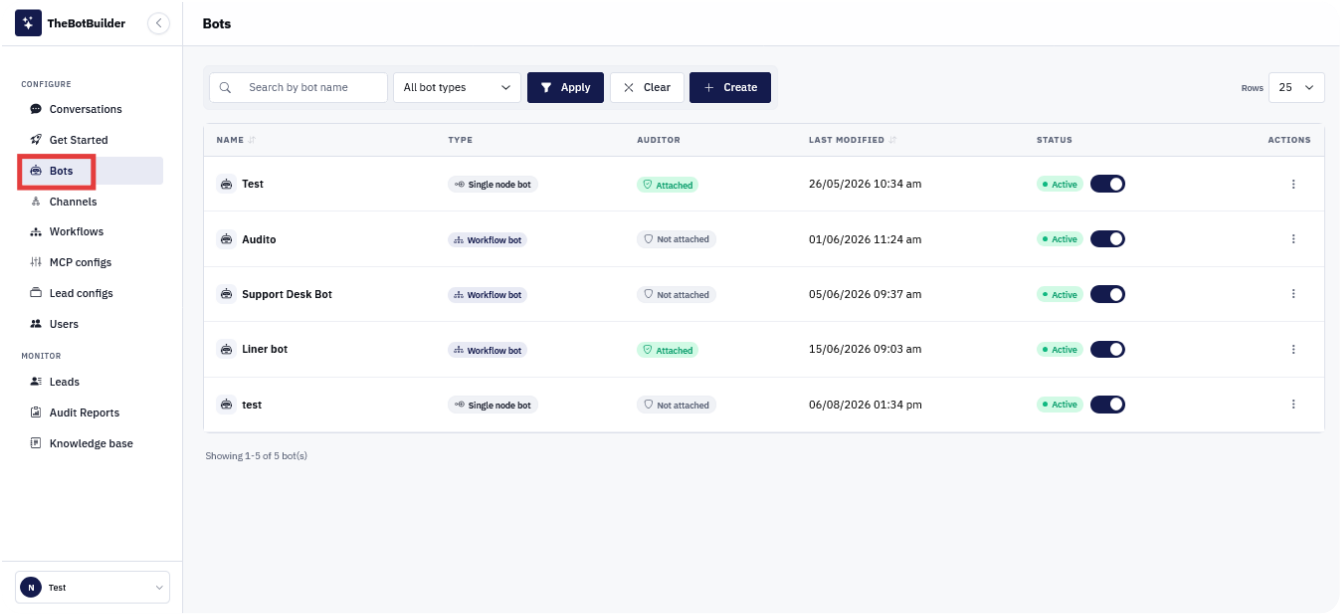1343x615 pixels.
Task: Click the robot icon beside Support Desk Bot
Action: coord(225,294)
